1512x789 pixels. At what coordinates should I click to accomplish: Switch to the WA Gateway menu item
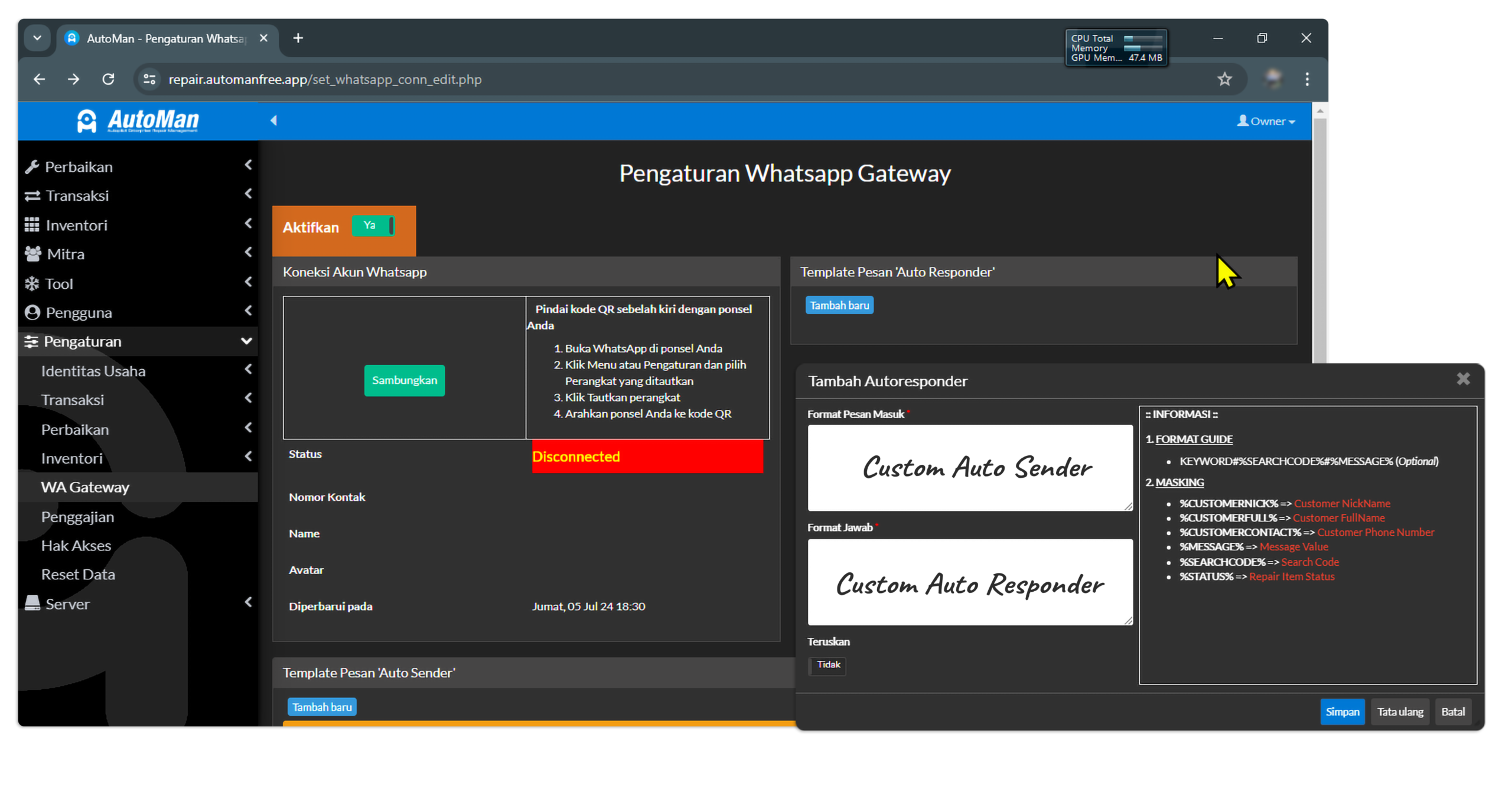tap(84, 487)
